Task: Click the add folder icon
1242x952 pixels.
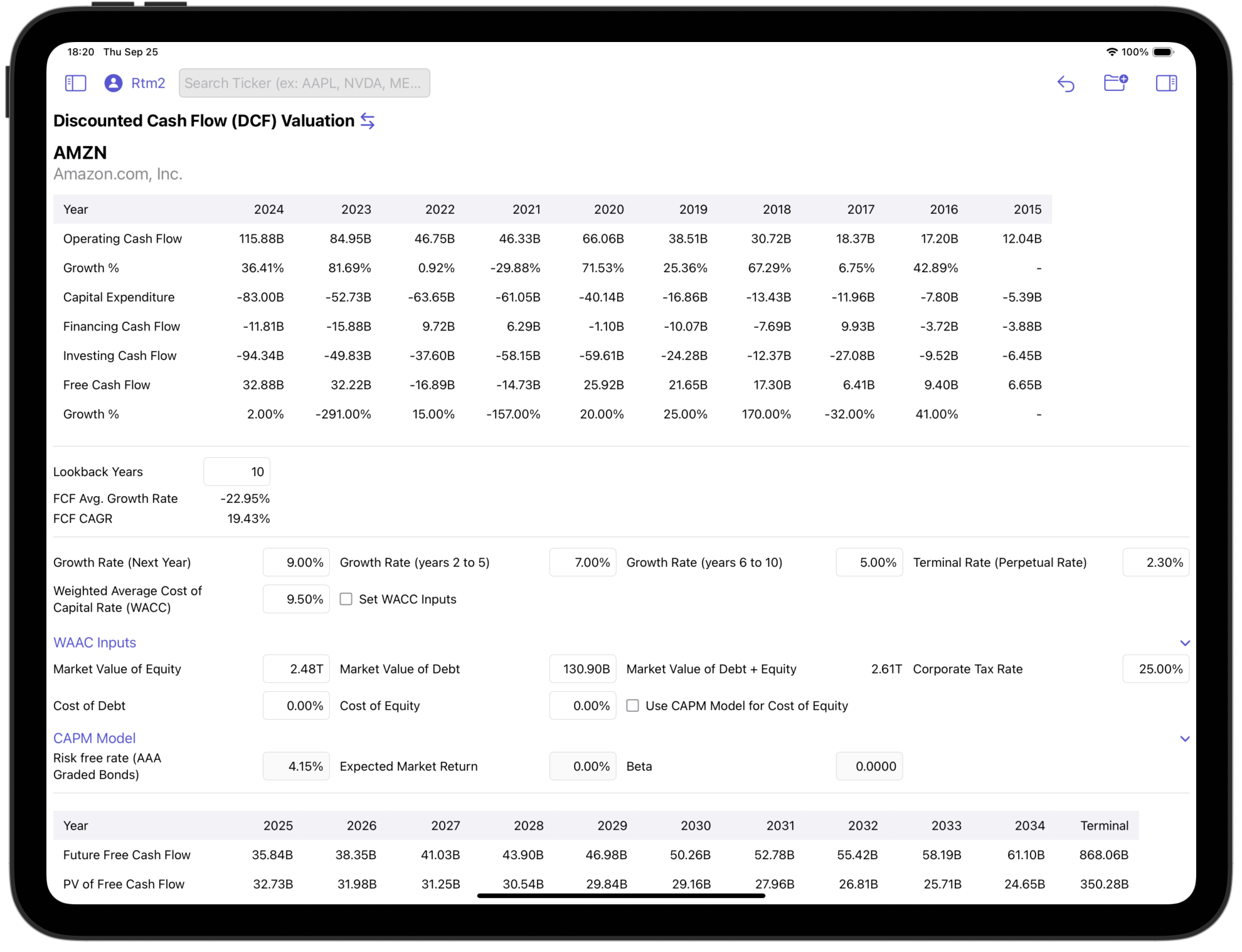Action: click(1115, 83)
